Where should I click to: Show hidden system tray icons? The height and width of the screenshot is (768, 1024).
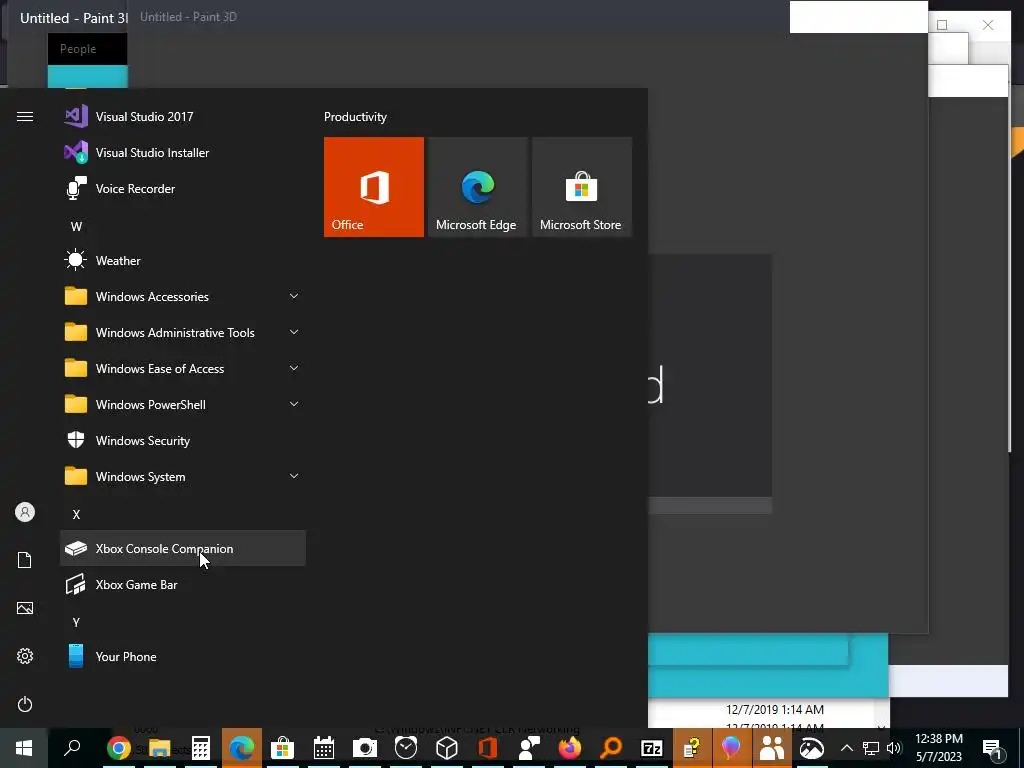coord(846,748)
